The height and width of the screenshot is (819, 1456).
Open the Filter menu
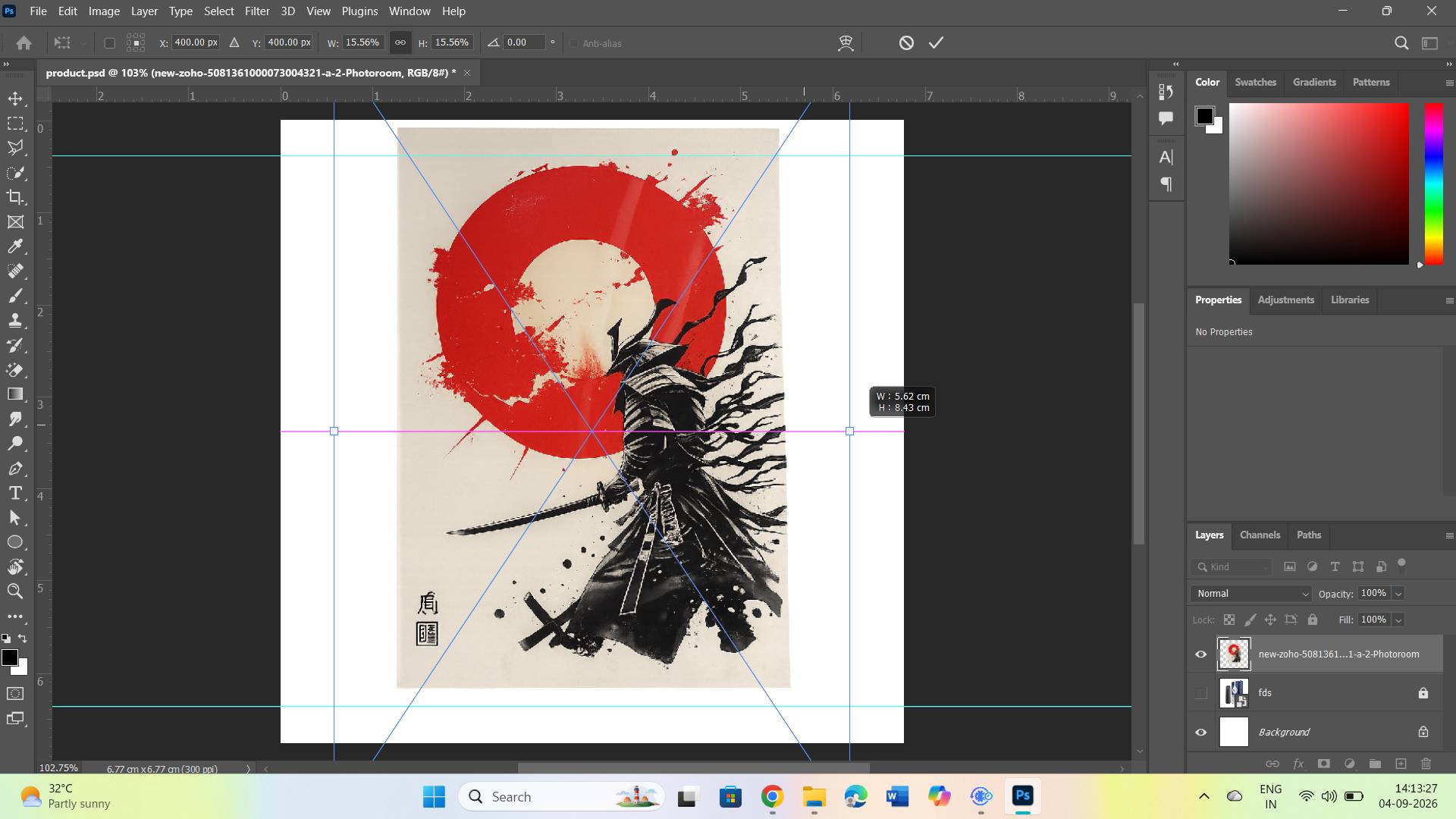coord(257,11)
